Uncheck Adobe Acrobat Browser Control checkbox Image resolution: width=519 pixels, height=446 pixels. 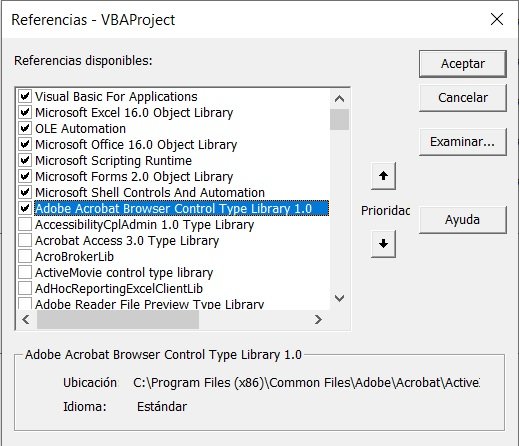click(x=25, y=209)
